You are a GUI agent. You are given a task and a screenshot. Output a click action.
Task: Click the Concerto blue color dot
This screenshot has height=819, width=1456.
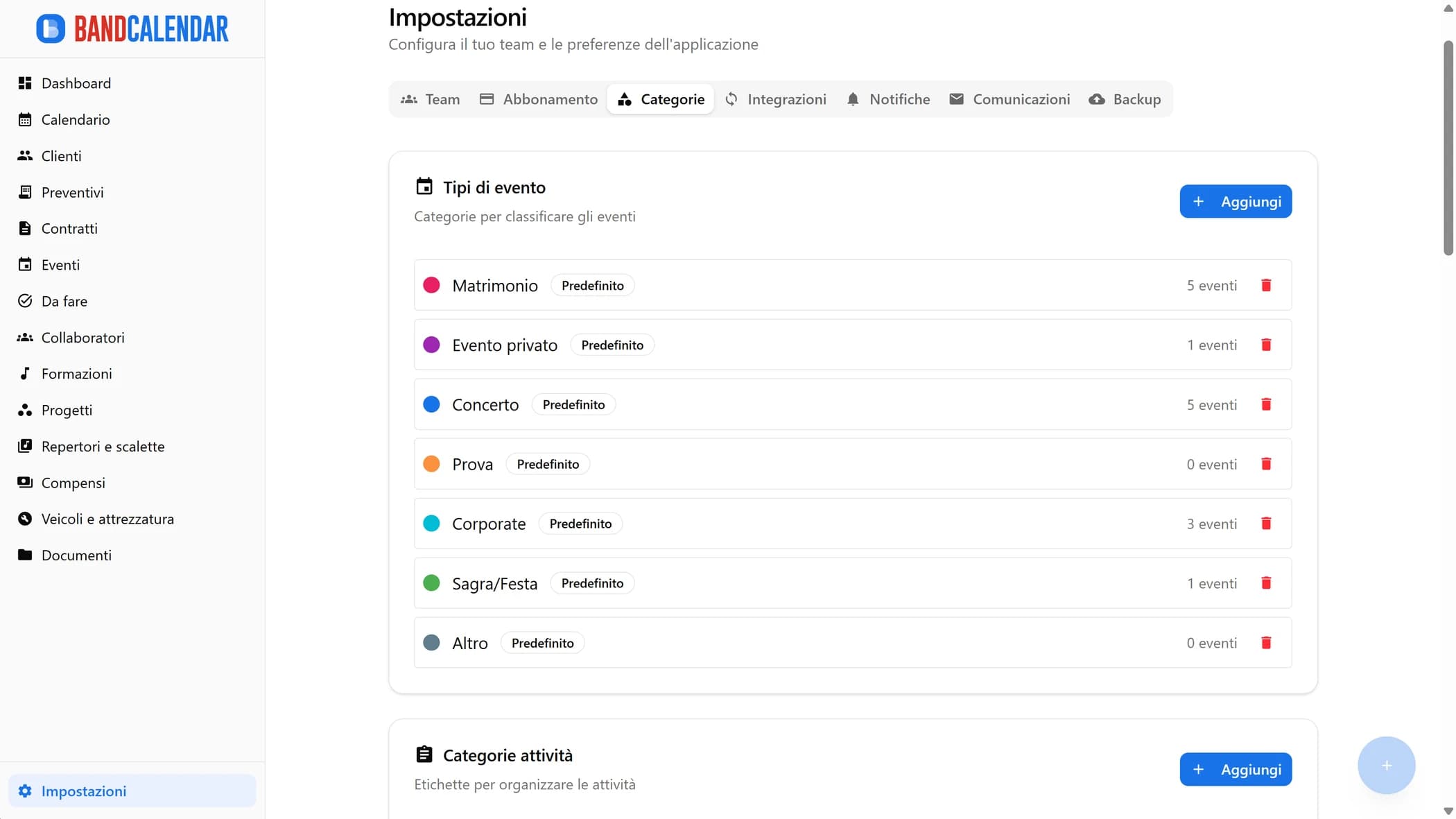pos(431,404)
